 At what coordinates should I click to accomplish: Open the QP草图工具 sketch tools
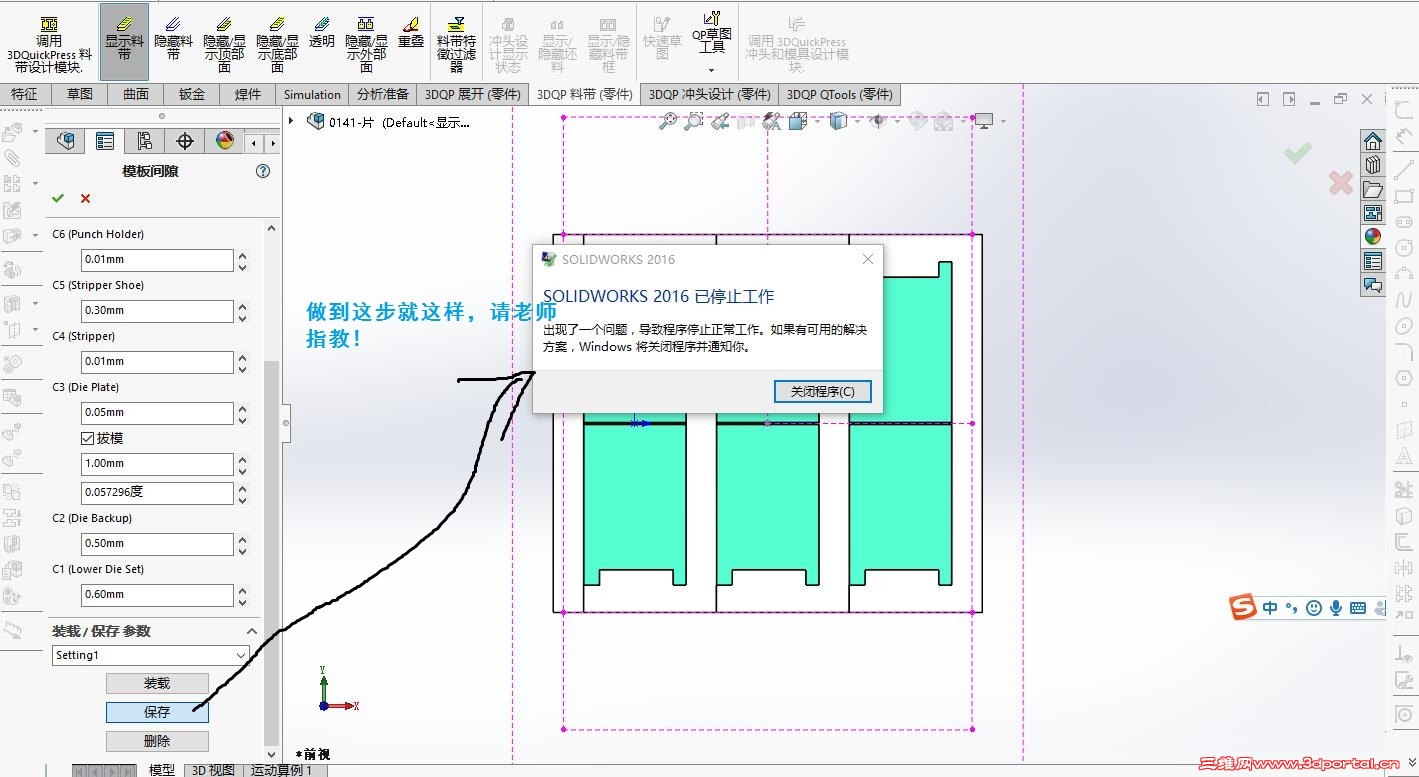(711, 34)
